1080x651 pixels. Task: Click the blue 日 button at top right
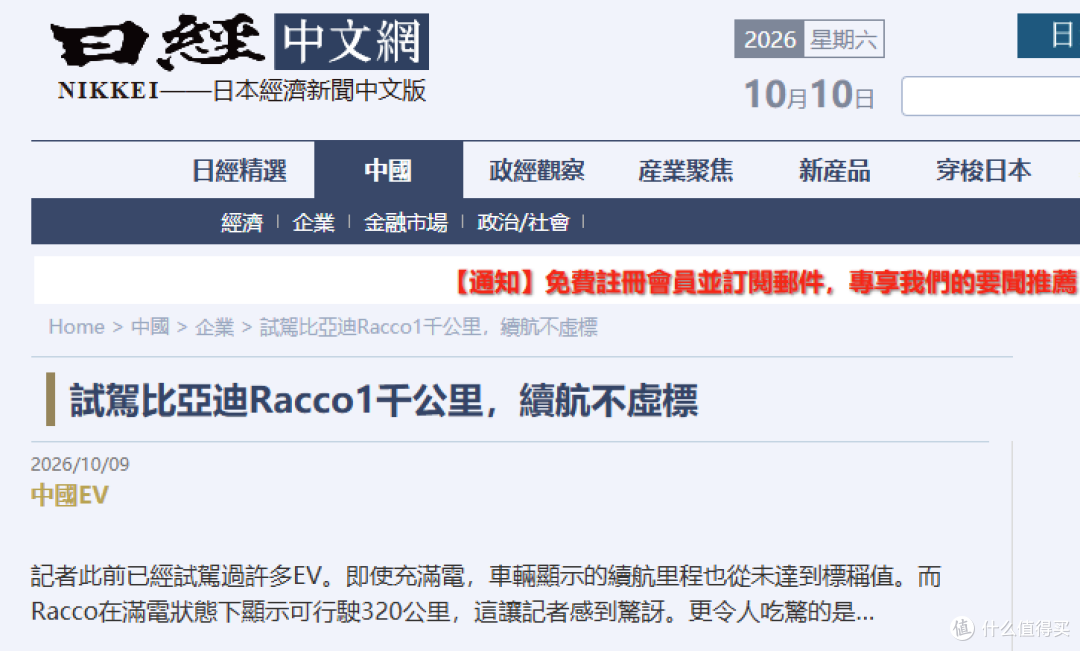[x=1048, y=35]
